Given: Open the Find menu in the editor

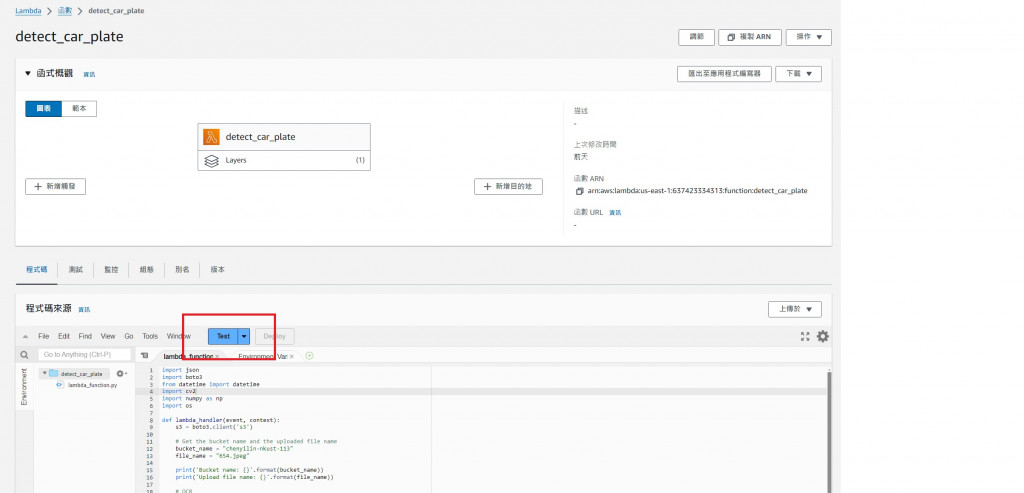Looking at the screenshot, I should [85, 336].
